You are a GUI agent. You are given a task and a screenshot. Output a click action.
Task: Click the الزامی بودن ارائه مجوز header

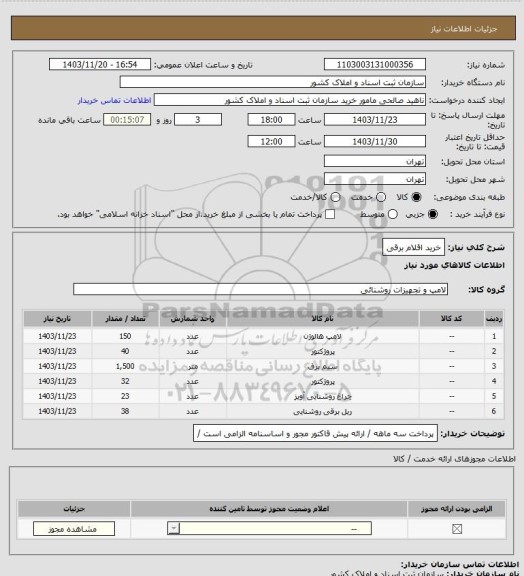(456, 509)
